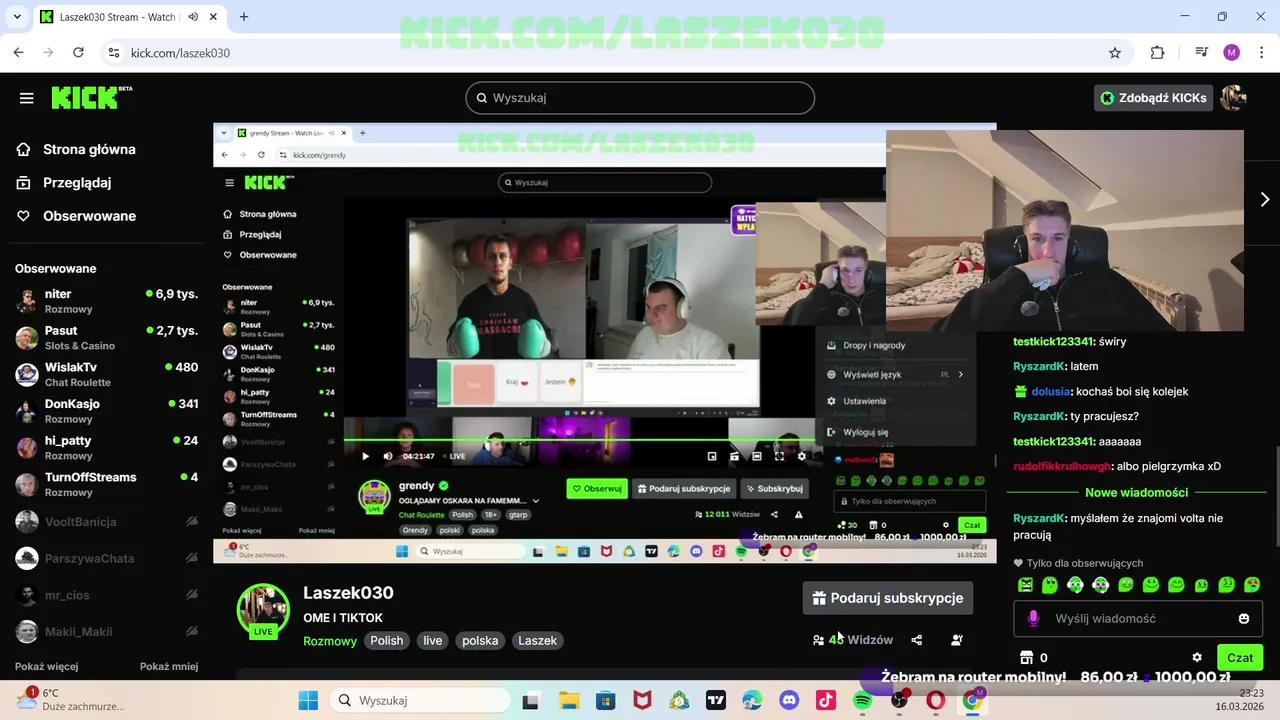The image size is (1280, 720).
Task: Open Pasut channel in followed list
Action: (x=105, y=338)
